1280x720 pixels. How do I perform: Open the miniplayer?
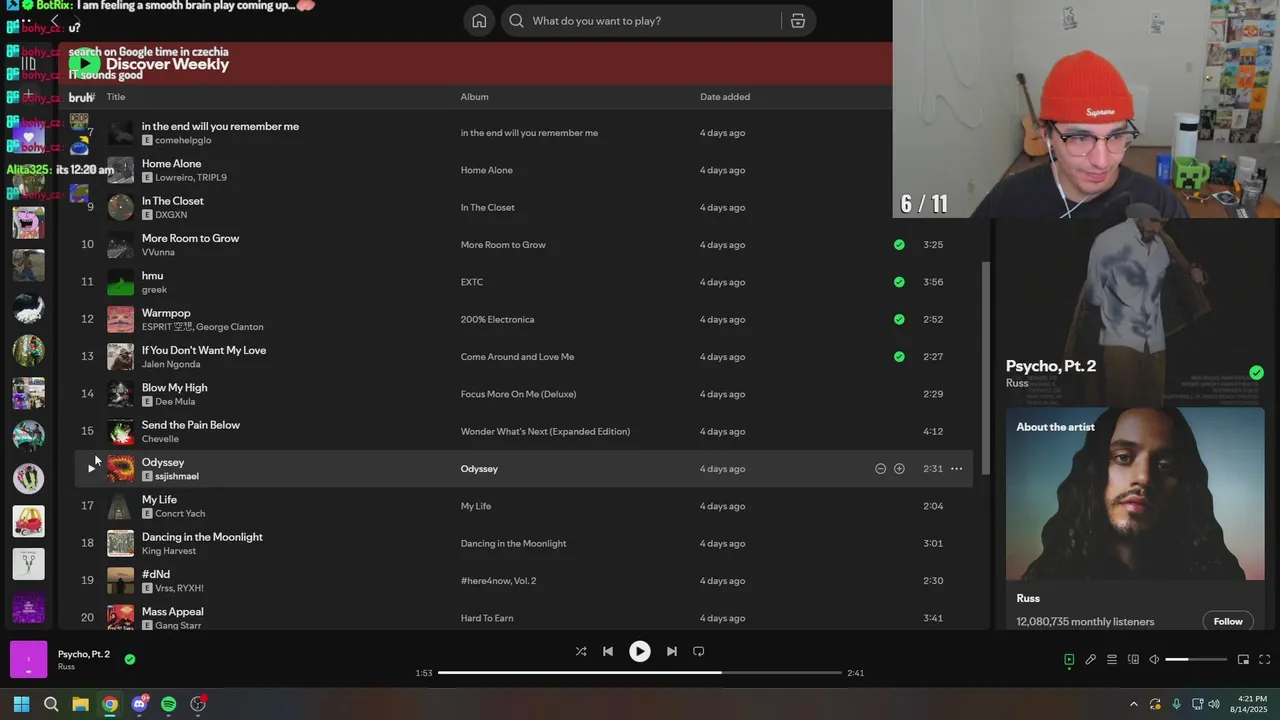pyautogui.click(x=1243, y=660)
